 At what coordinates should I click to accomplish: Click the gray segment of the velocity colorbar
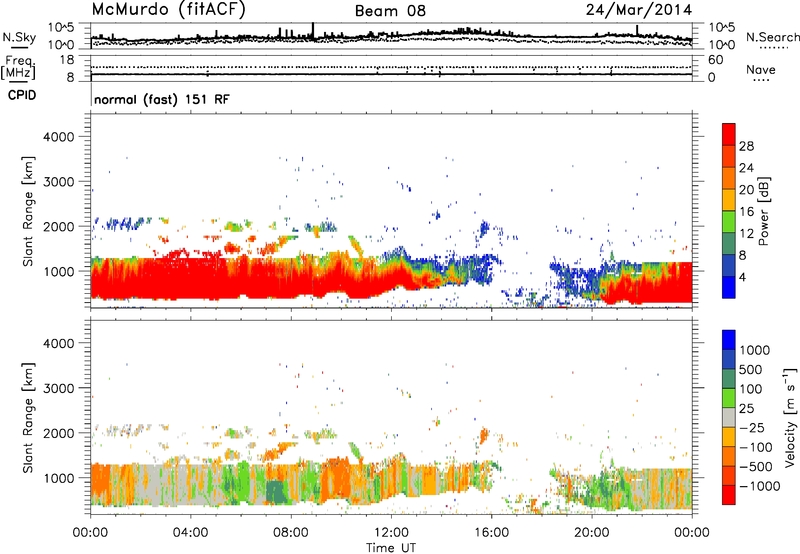(x=729, y=417)
